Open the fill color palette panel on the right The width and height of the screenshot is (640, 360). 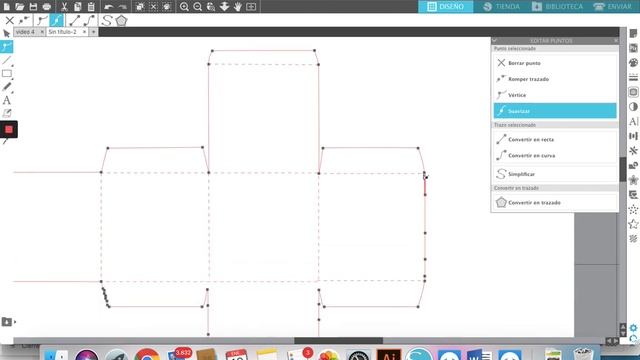pyautogui.click(x=633, y=63)
